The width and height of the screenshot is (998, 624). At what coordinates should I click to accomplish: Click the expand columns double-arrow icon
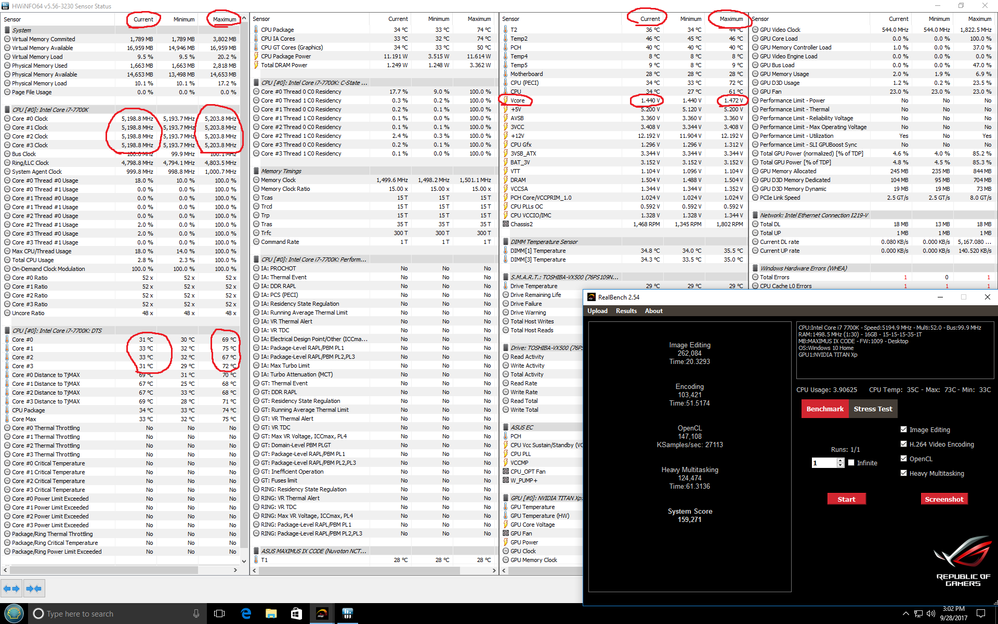[x=13, y=588]
